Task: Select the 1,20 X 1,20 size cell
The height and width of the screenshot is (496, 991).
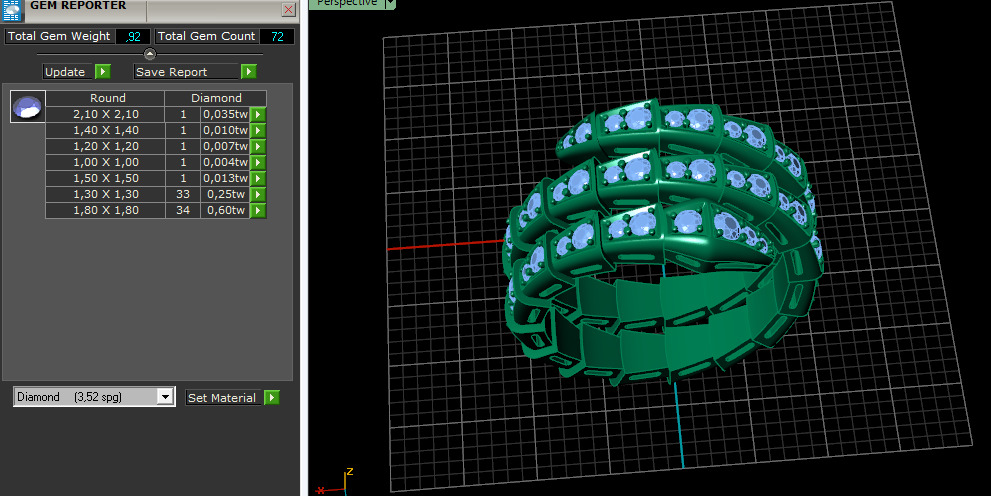Action: pos(106,146)
